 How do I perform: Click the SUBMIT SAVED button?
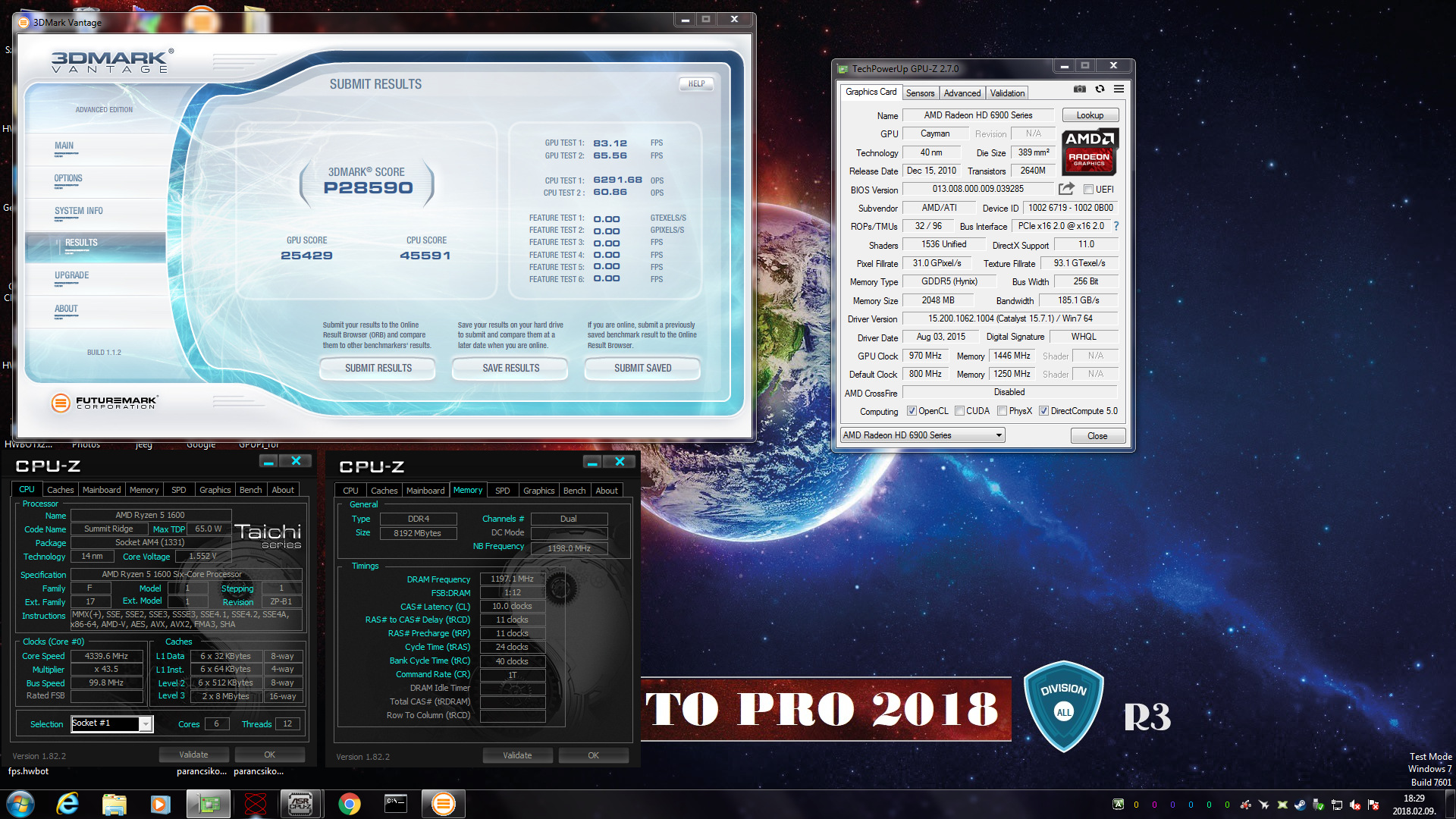(642, 369)
